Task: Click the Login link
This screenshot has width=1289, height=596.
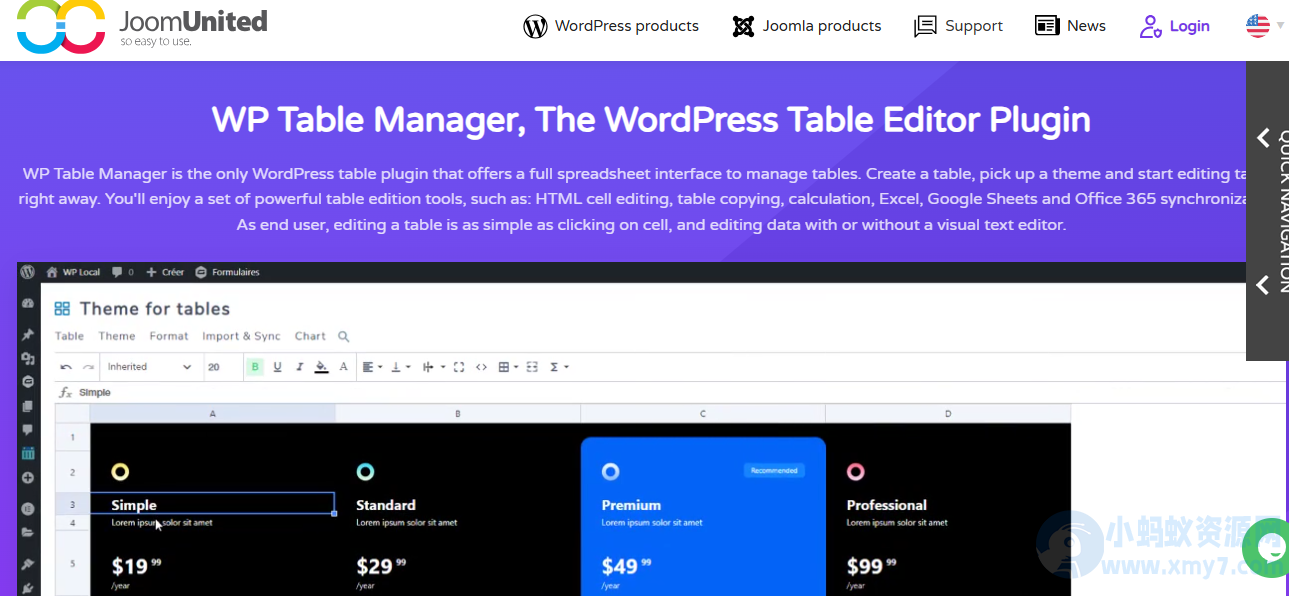Action: click(x=1174, y=26)
